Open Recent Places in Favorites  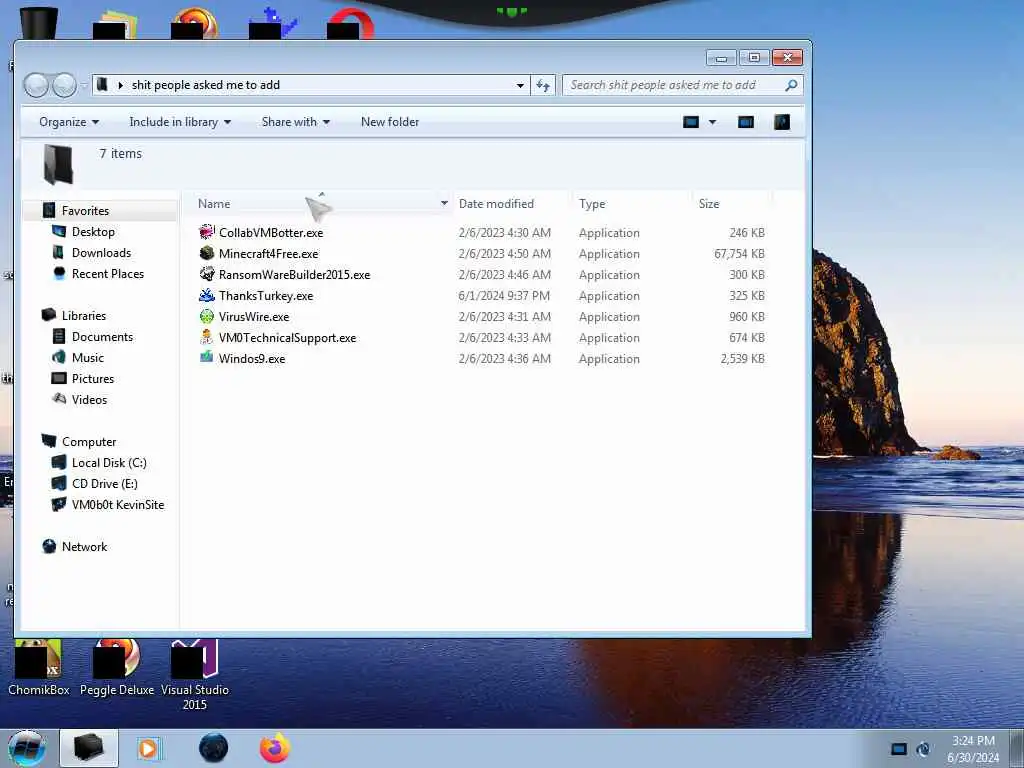coord(108,274)
